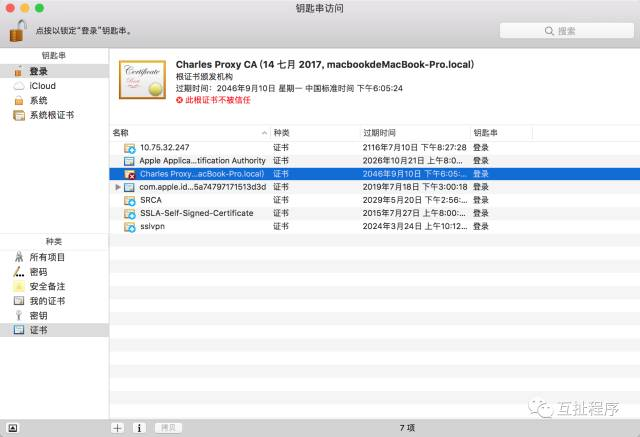Click the padlock icon to lock login keychain
This screenshot has height=437, width=640.
click(18, 31)
